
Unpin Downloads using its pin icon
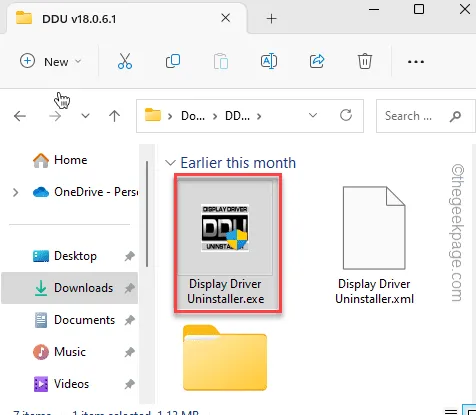pos(129,288)
